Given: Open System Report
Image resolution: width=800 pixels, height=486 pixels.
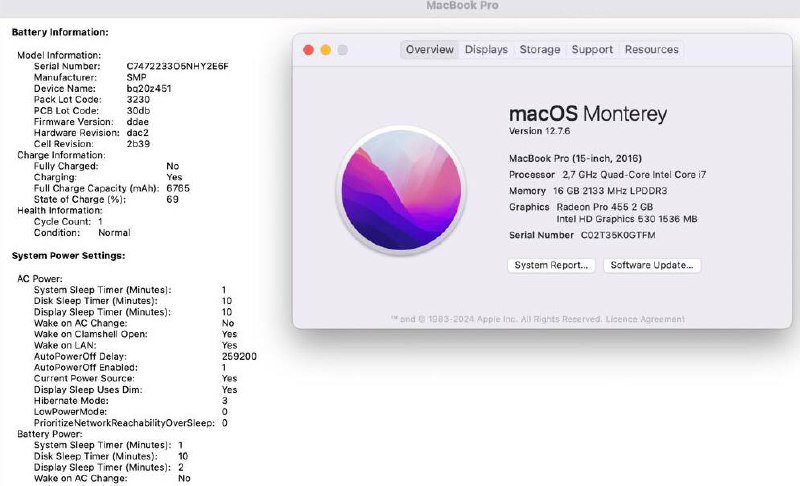Looking at the screenshot, I should (x=553, y=265).
